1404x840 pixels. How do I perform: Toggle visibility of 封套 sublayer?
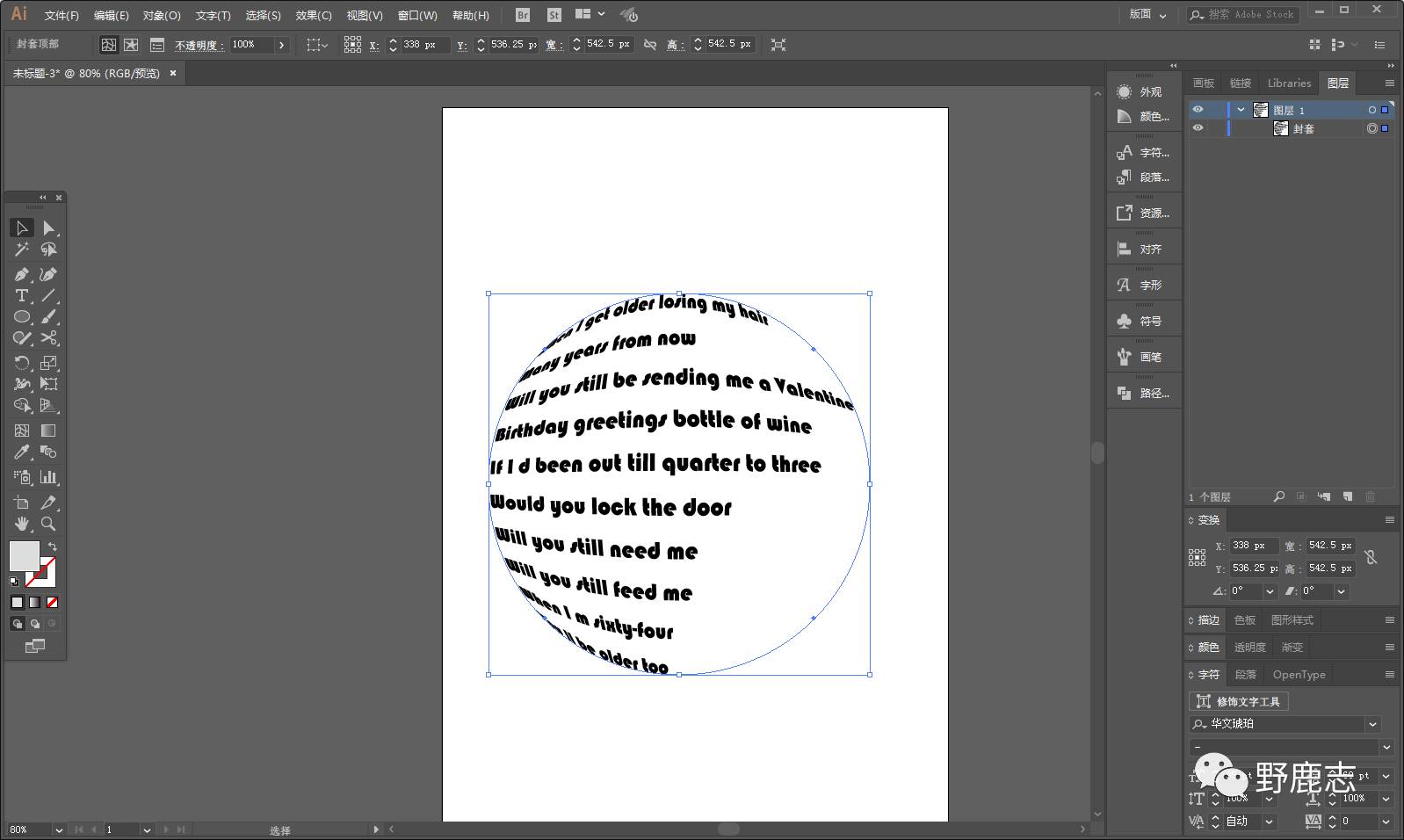(x=1198, y=128)
